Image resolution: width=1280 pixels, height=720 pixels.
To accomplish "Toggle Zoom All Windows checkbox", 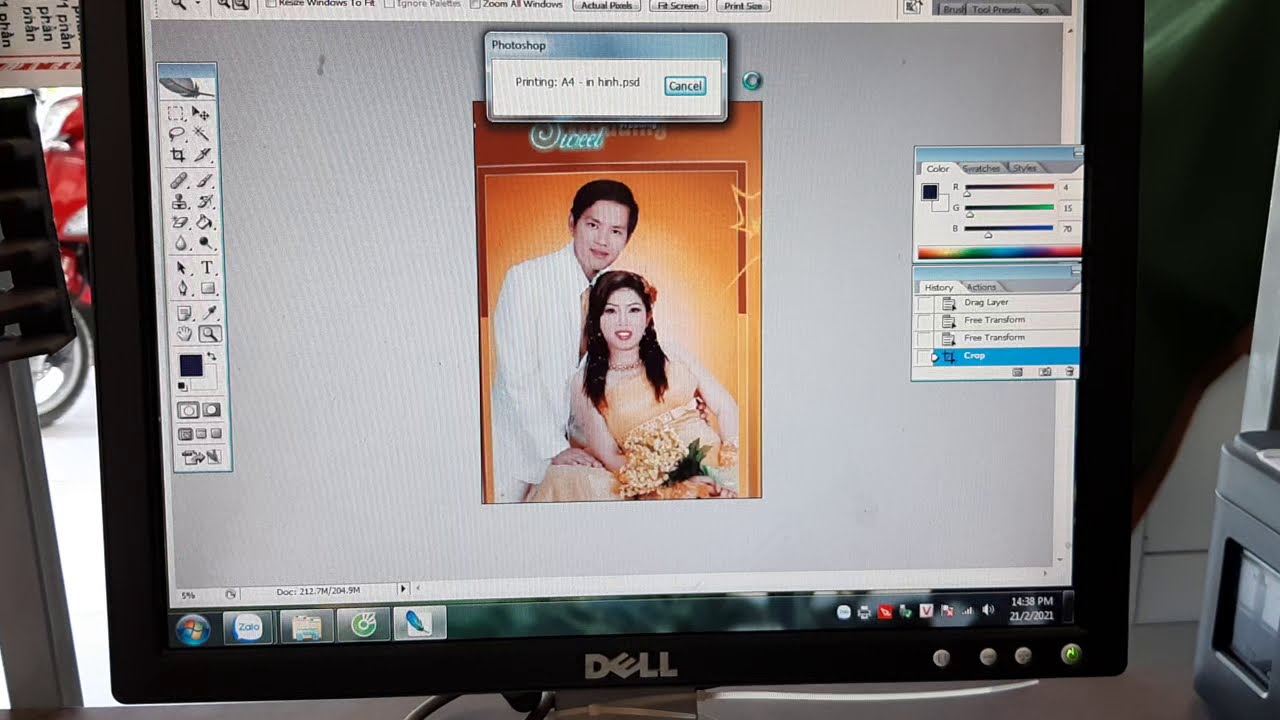I will [x=475, y=4].
